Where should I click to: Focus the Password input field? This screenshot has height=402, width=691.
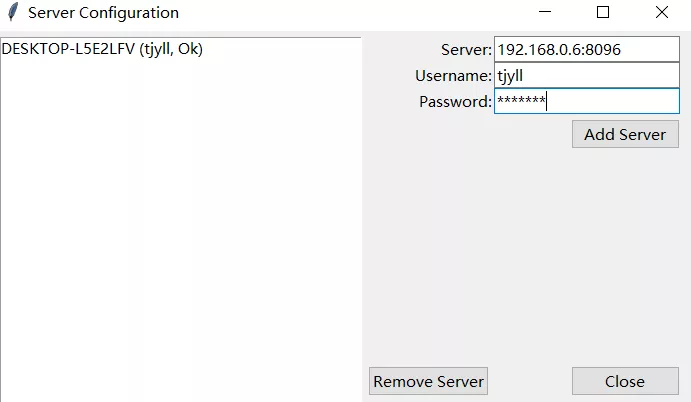(587, 101)
